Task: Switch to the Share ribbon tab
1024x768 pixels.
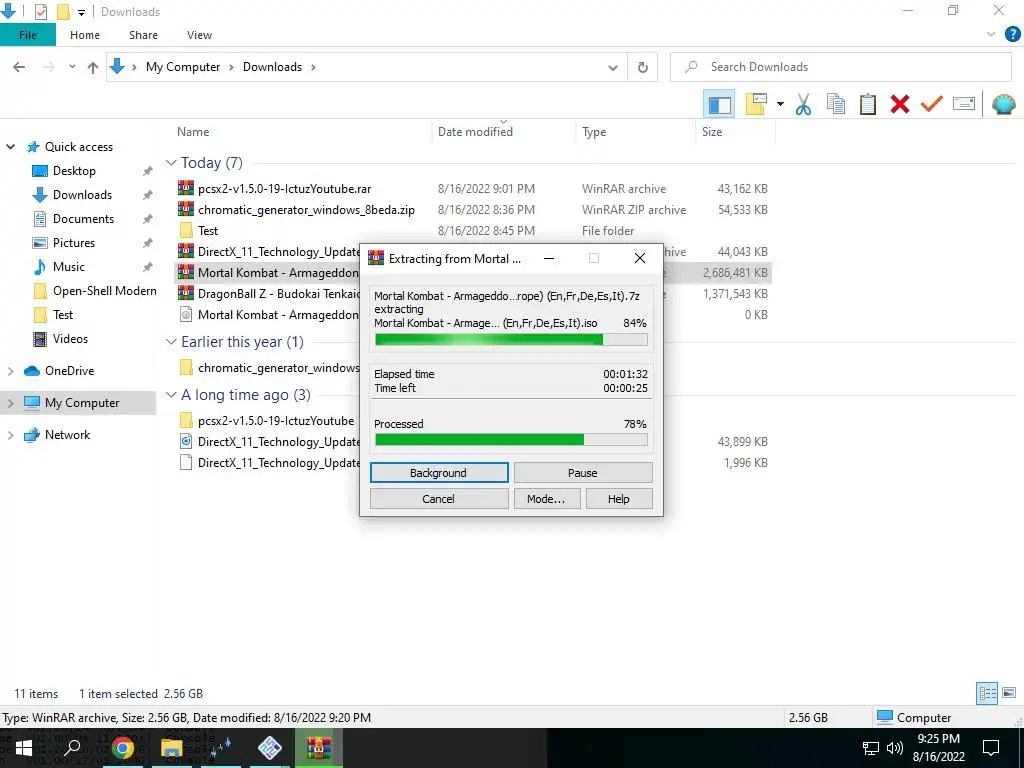Action: tap(143, 35)
